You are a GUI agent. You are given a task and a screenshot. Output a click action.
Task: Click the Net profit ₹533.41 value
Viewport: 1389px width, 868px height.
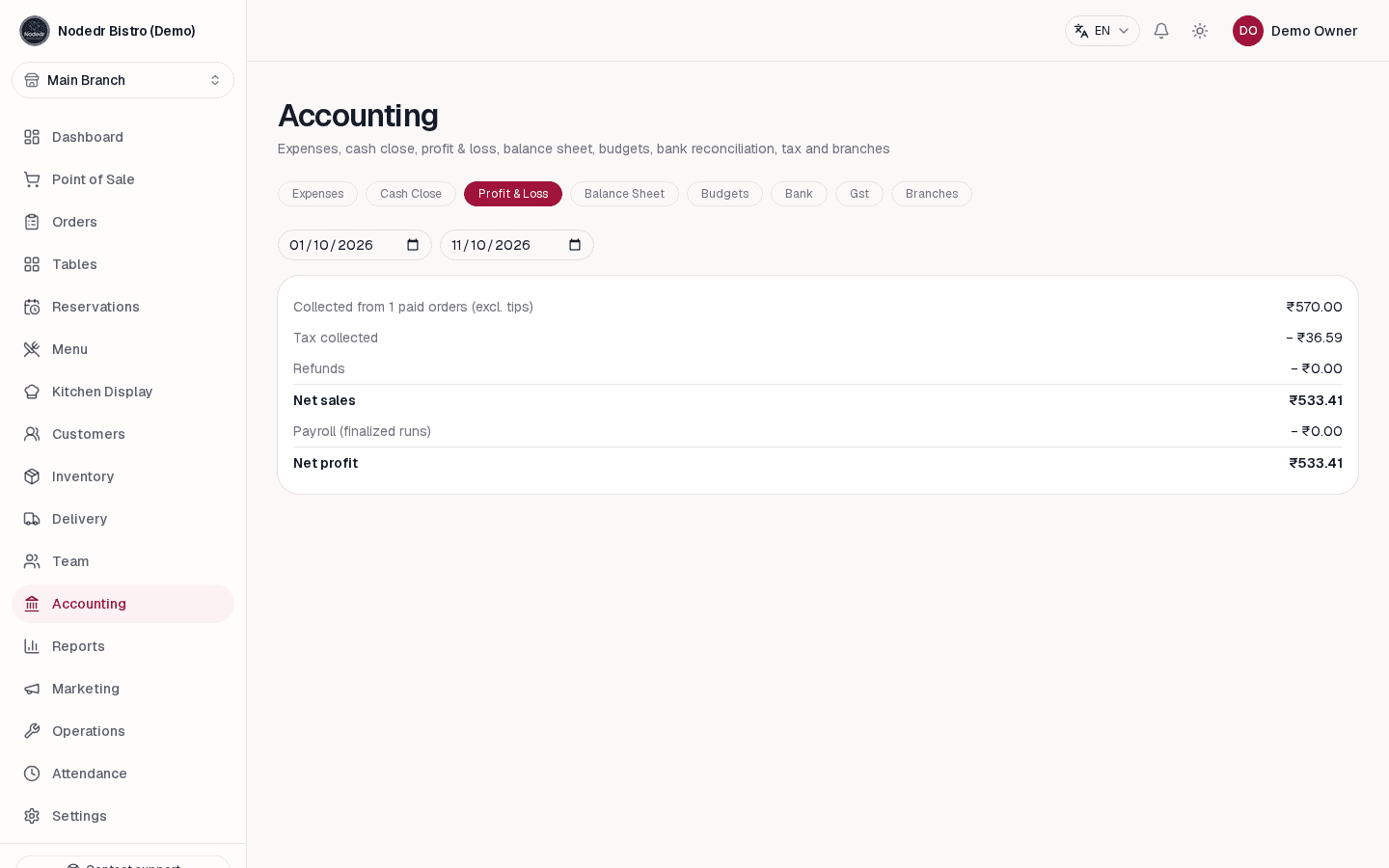tap(1316, 463)
